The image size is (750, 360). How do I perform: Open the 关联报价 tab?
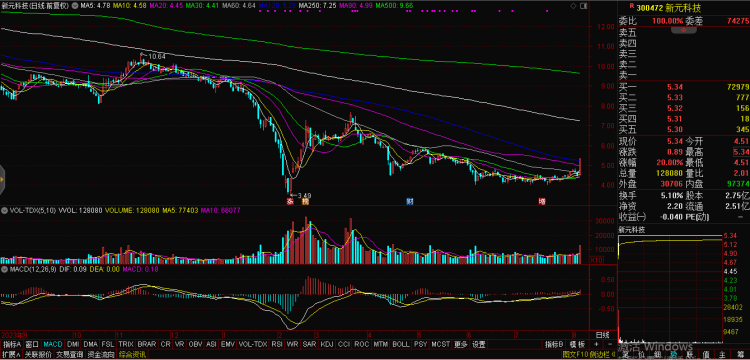click(38, 355)
